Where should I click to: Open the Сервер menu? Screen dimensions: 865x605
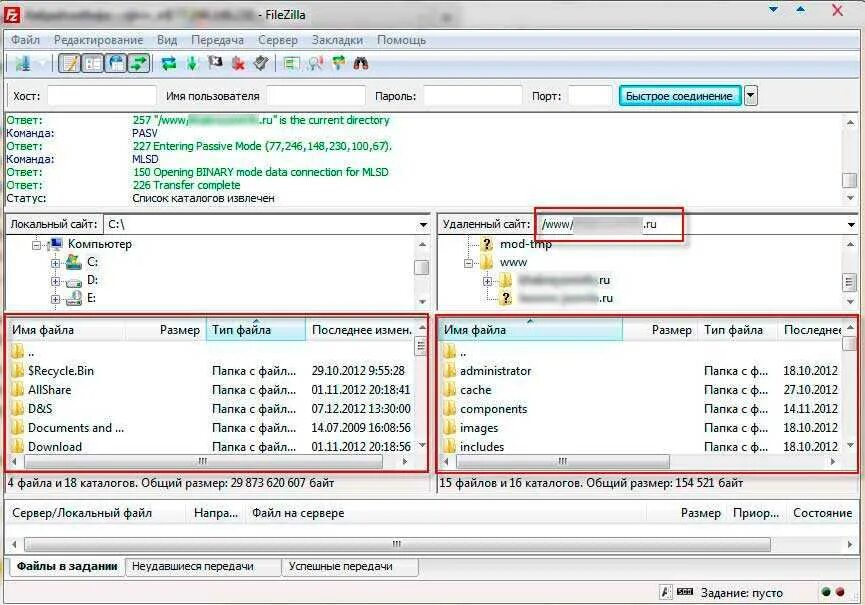278,39
